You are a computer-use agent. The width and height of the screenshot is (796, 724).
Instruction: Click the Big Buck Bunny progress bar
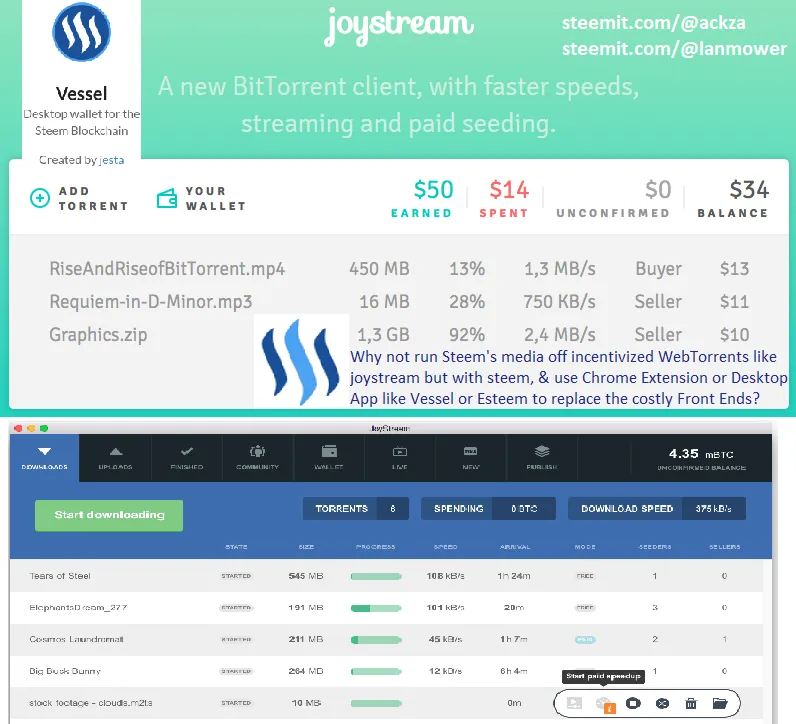[x=376, y=672]
